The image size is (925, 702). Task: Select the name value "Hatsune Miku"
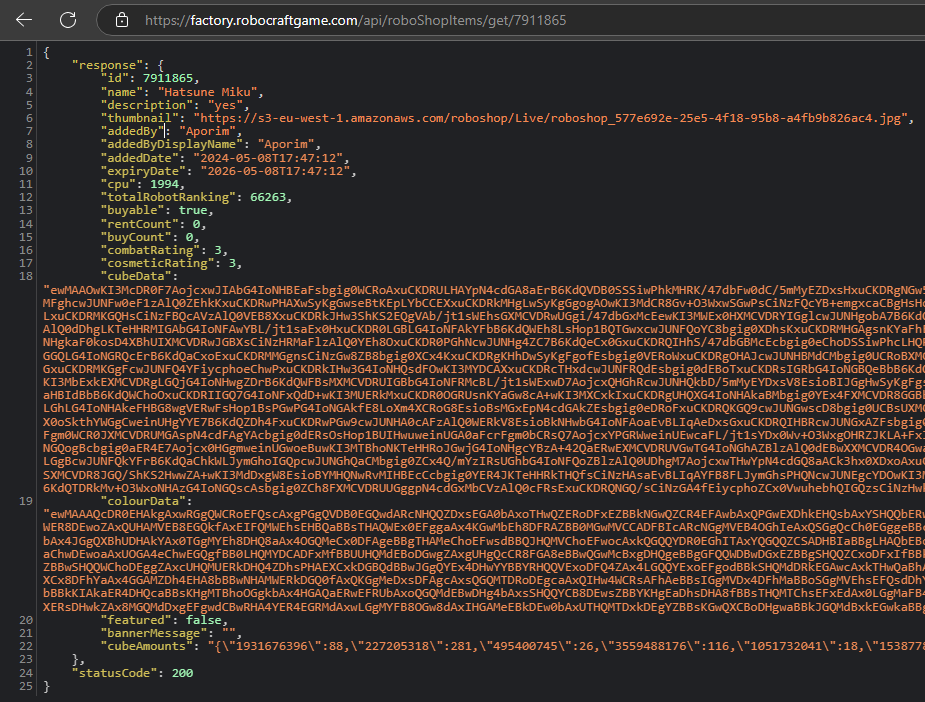pos(208,92)
